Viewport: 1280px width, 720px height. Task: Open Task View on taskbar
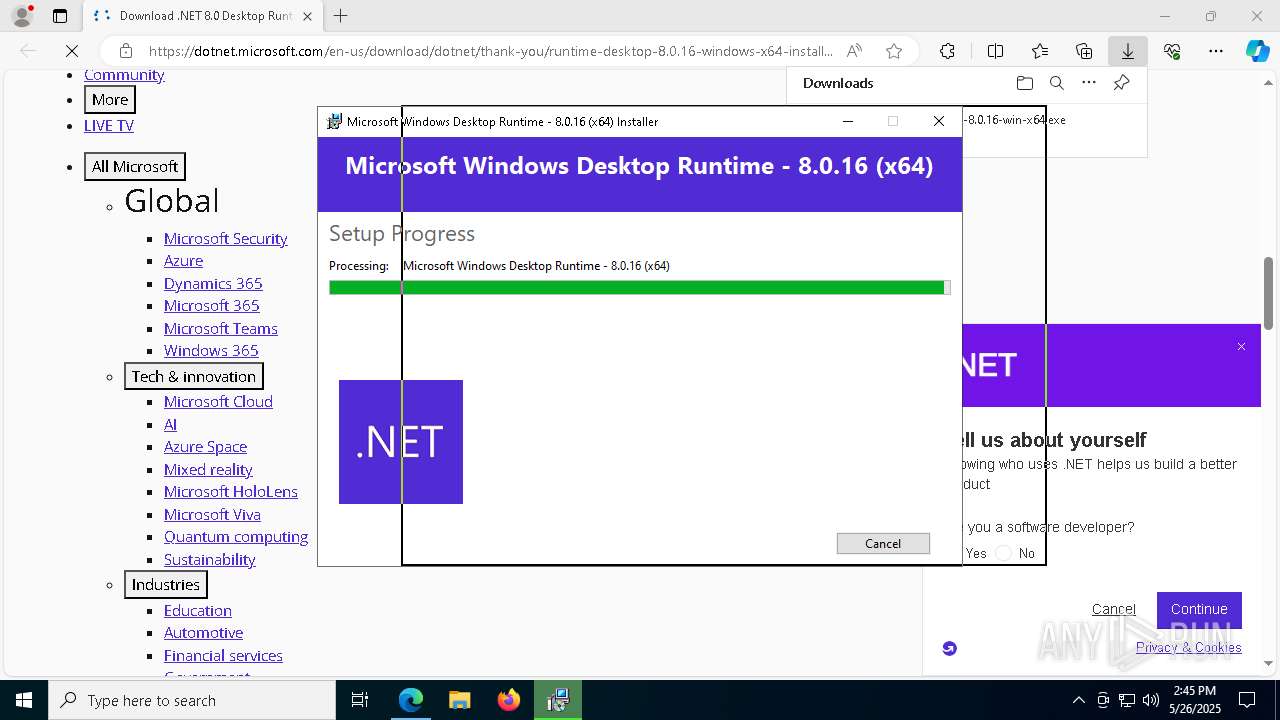(x=360, y=700)
